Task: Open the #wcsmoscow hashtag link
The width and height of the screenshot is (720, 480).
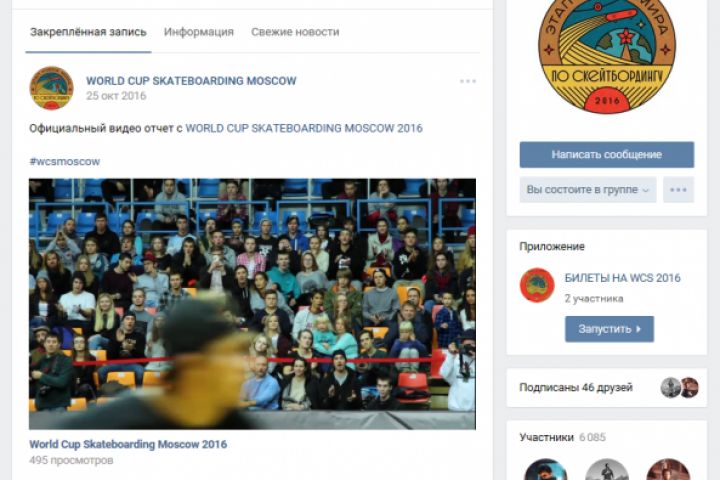Action: [x=65, y=162]
